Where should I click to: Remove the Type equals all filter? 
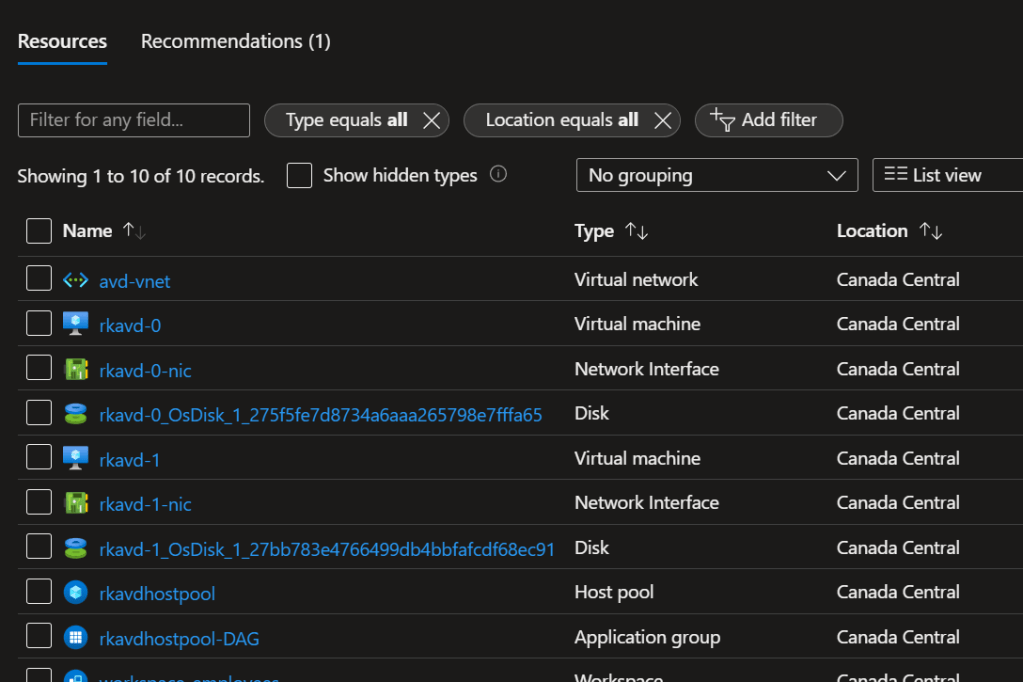(431, 120)
